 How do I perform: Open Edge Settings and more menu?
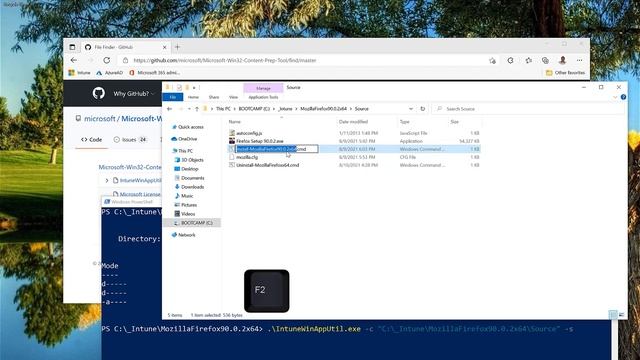[580, 60]
